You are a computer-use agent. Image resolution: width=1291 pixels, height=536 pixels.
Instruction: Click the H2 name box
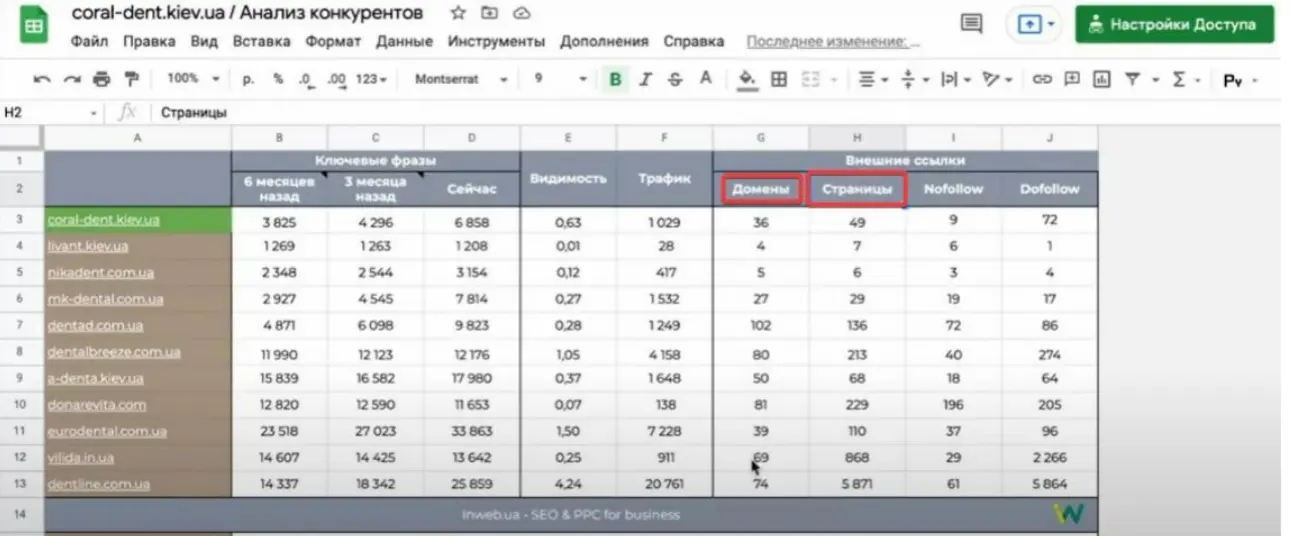[52, 113]
